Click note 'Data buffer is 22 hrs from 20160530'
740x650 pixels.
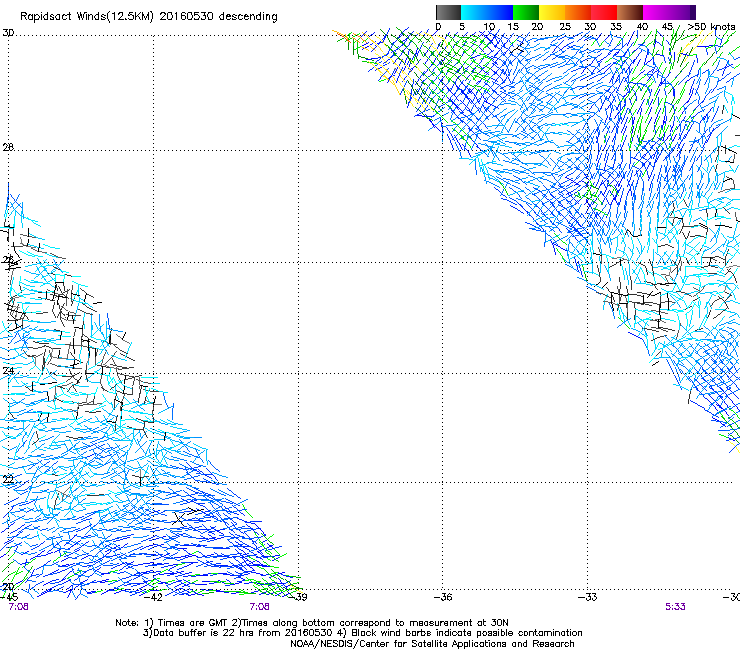click(243, 633)
